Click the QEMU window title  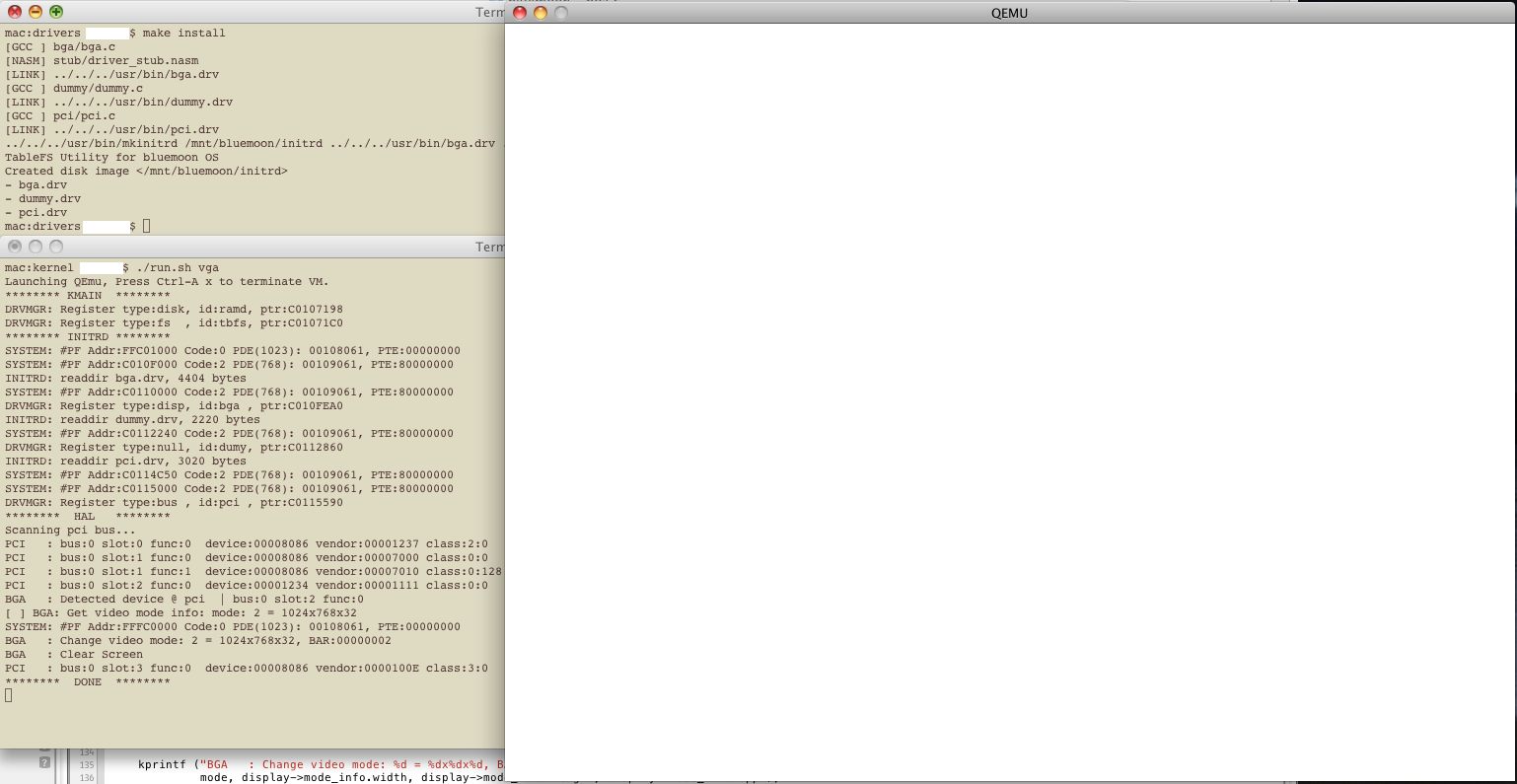[1009, 13]
